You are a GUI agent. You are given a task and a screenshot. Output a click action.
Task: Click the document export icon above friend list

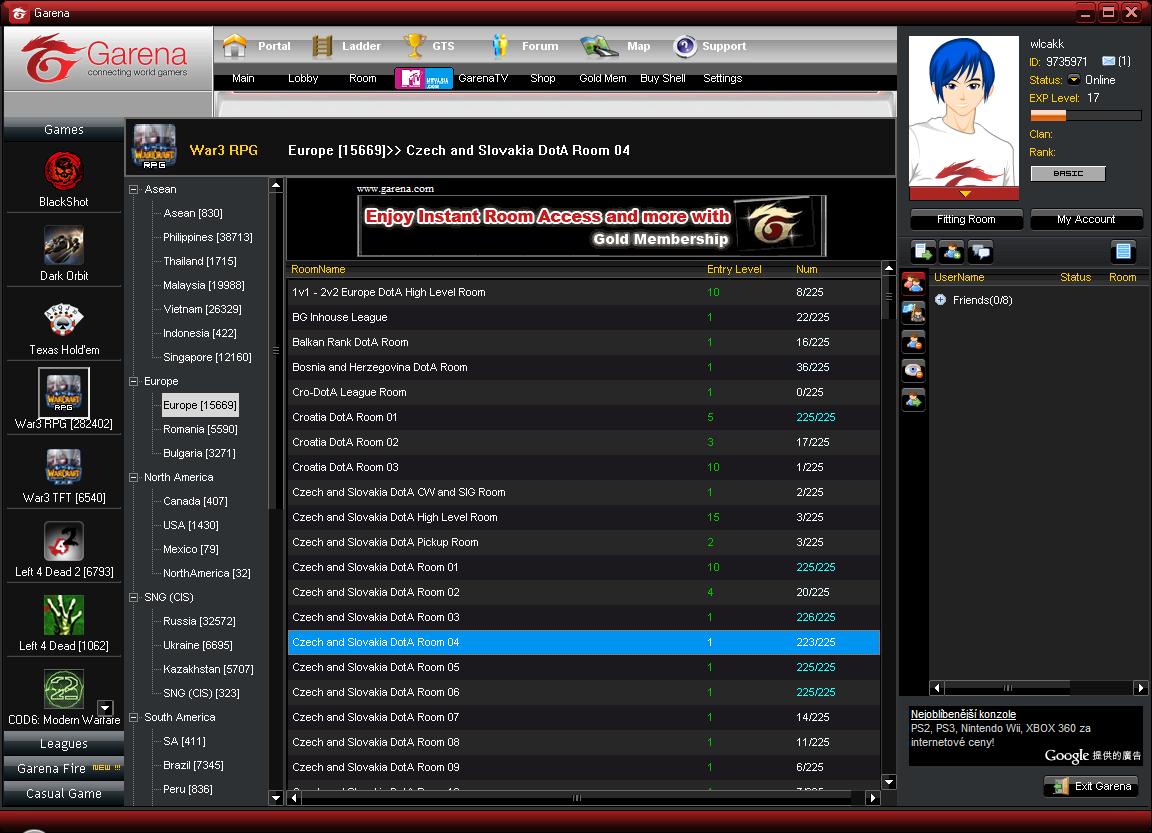[923, 252]
